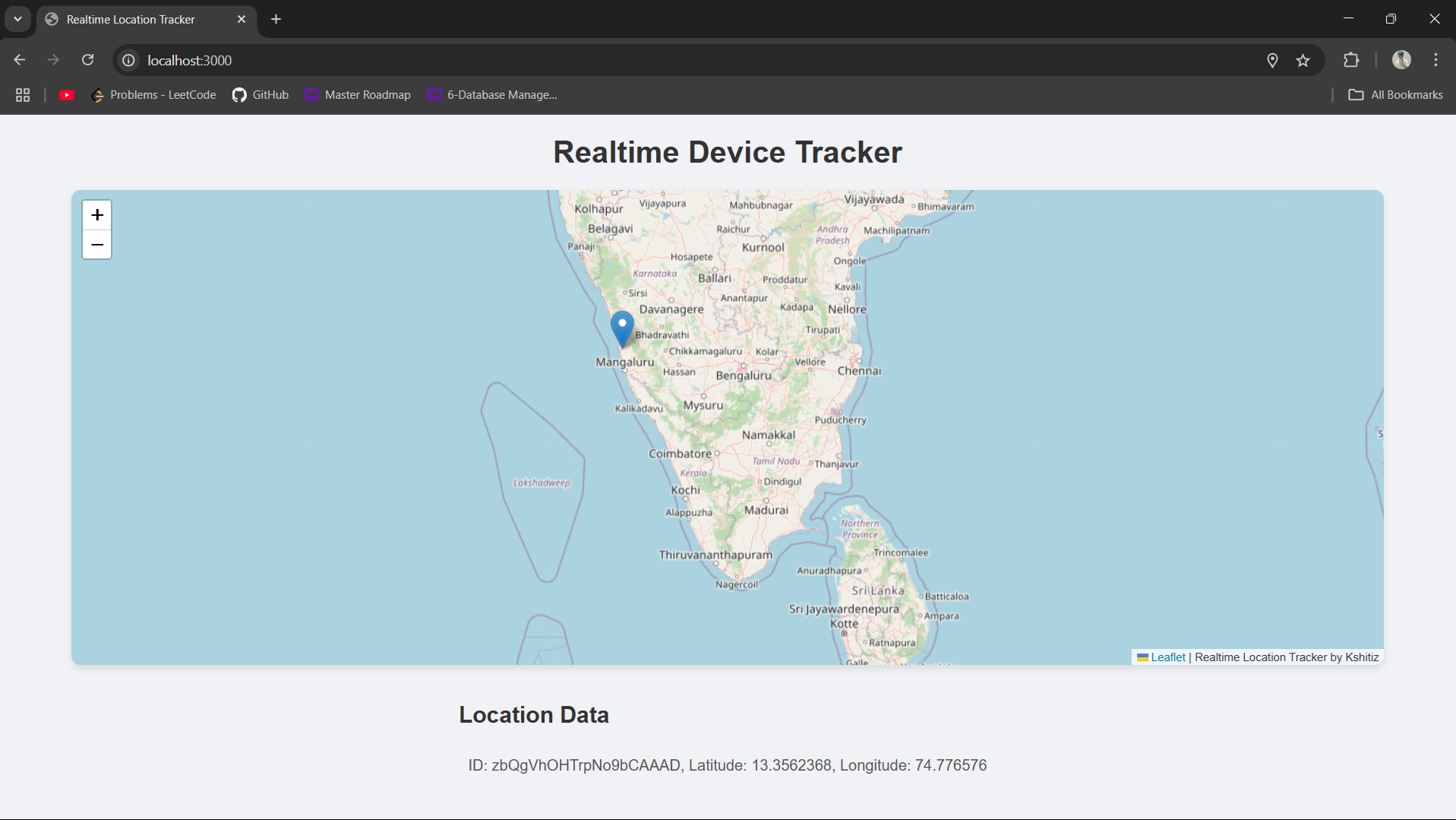Open the GitHub bookmark
The height and width of the screenshot is (820, 1456).
click(x=261, y=95)
